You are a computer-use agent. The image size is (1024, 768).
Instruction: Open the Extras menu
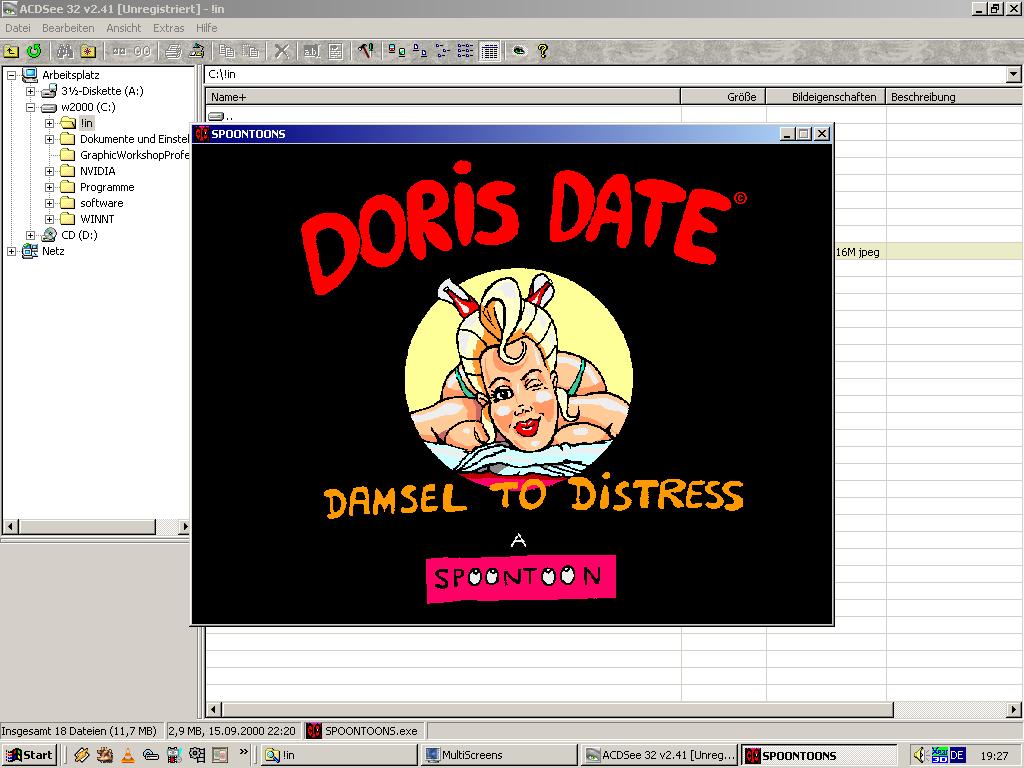[168, 28]
